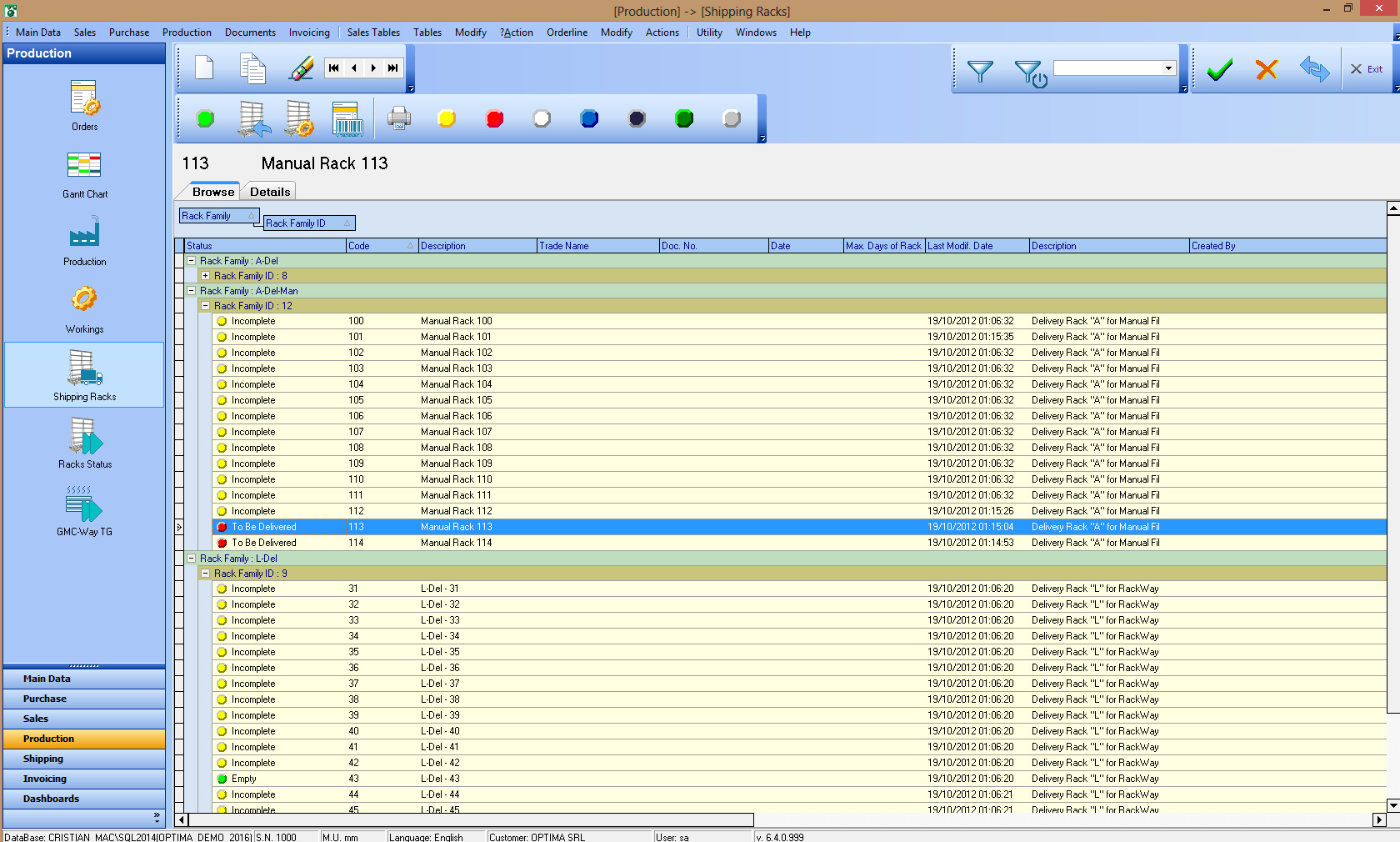Click the light green status circle
1400x842 pixels.
pyautogui.click(x=205, y=119)
